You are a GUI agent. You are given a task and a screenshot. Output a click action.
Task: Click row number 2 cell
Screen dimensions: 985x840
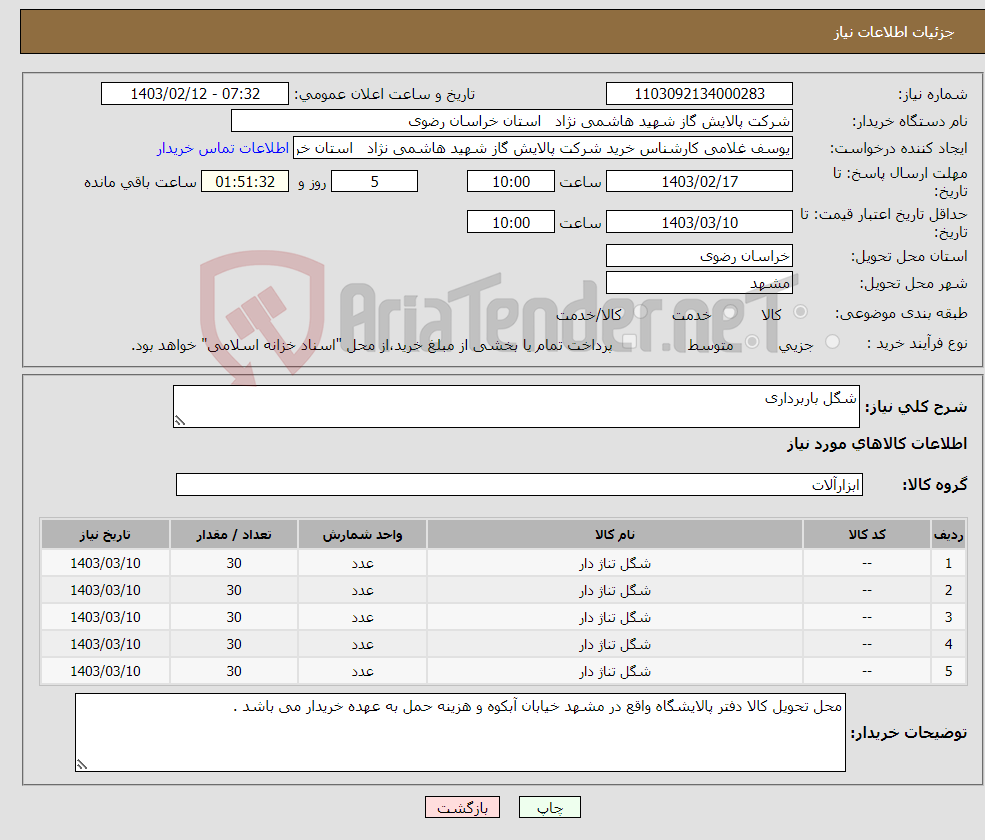pos(948,591)
